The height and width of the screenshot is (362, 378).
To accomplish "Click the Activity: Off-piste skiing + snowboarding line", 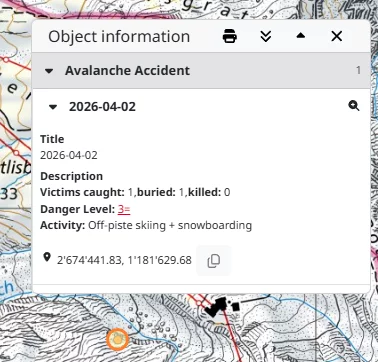I will [146, 226].
